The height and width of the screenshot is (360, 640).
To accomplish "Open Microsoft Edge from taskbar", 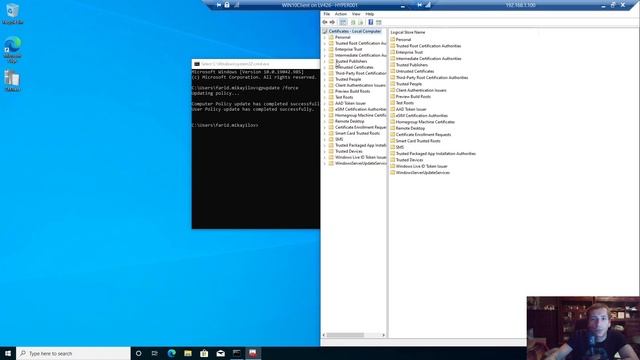I will pyautogui.click(x=171, y=353).
